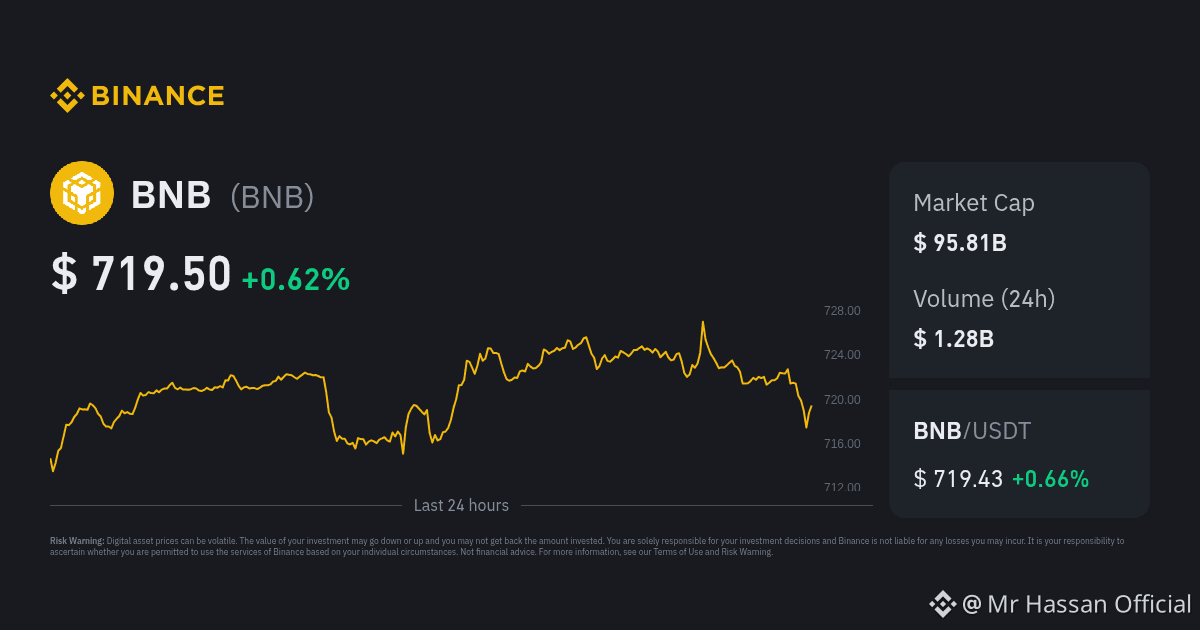Click the $ 95.81B market cap value

(x=960, y=243)
